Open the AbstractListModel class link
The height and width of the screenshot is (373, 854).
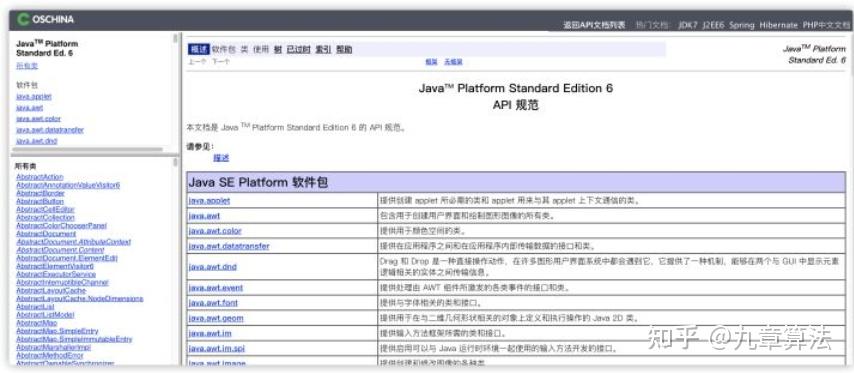pyautogui.click(x=45, y=315)
